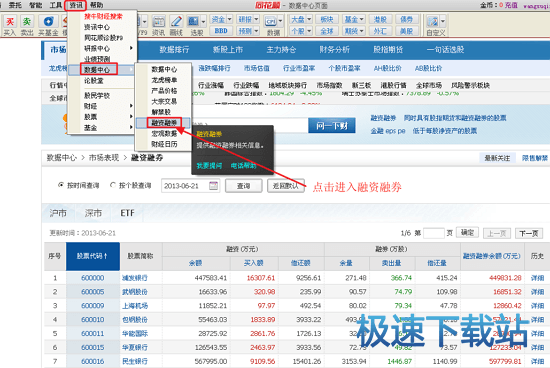Open the dropdown arrow next to 选股

203,21
